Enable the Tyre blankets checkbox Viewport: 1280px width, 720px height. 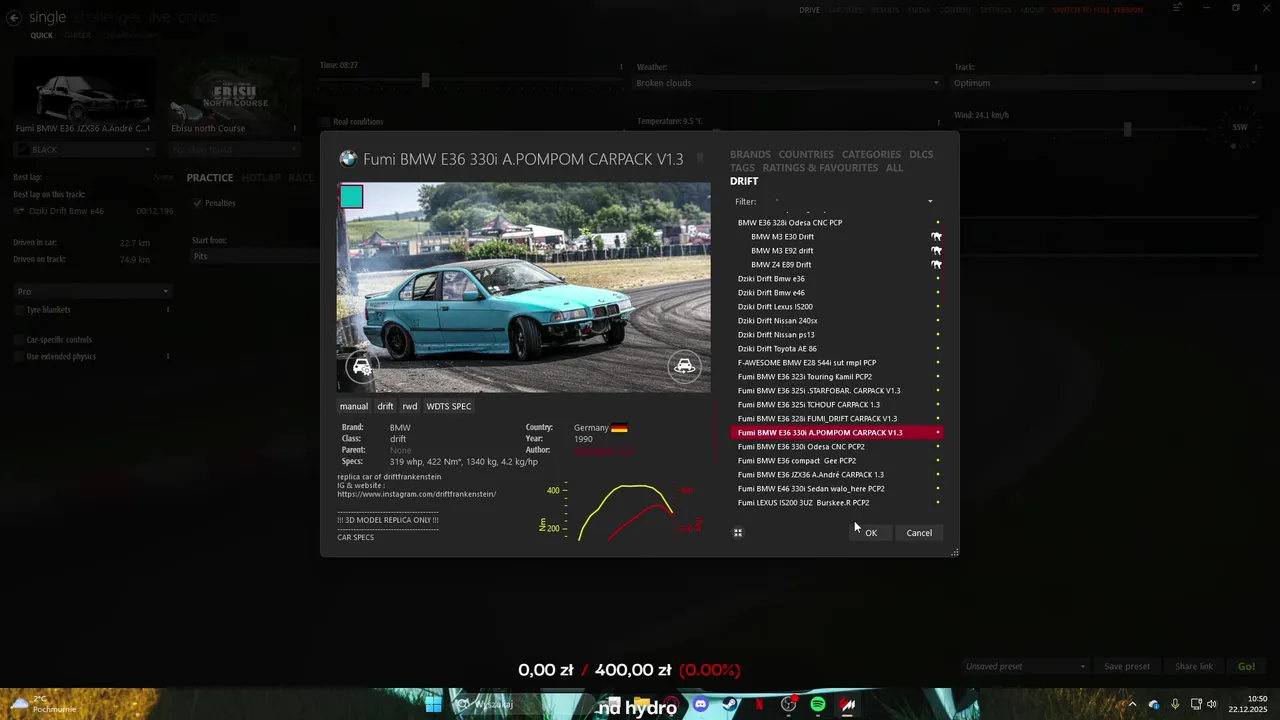pos(19,310)
